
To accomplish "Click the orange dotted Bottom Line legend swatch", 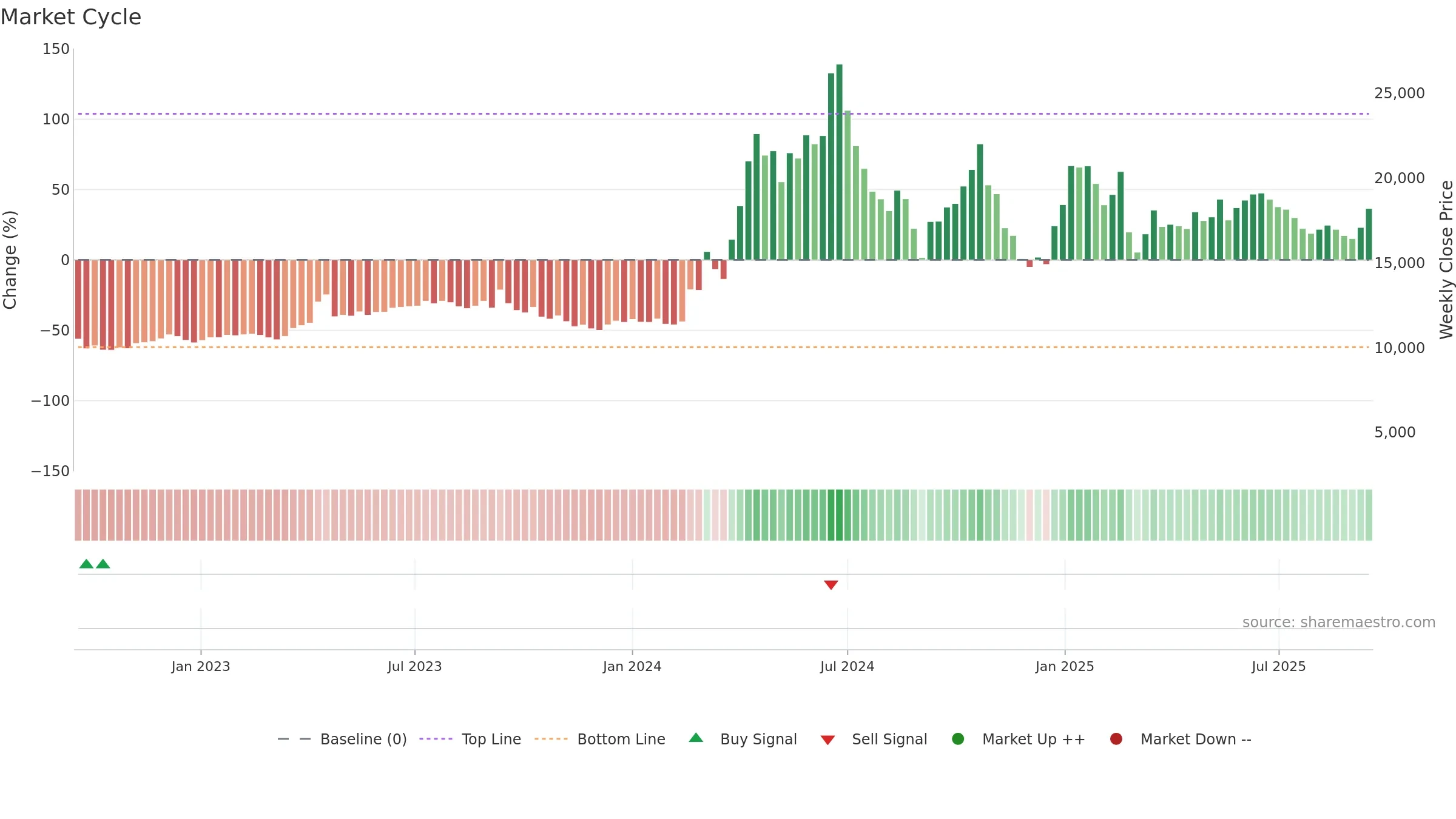I will pos(551,739).
